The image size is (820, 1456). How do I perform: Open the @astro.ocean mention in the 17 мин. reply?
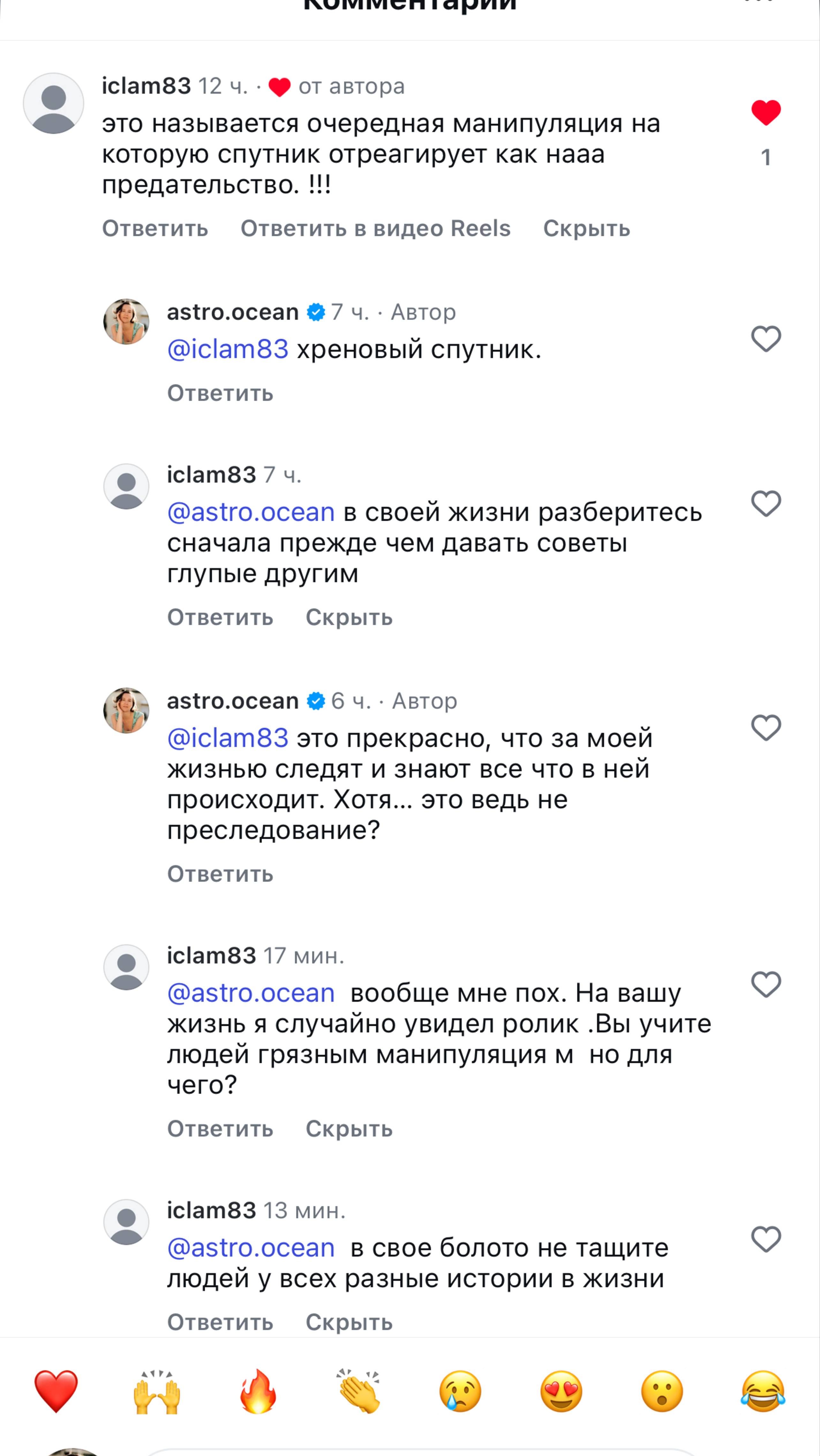251,993
